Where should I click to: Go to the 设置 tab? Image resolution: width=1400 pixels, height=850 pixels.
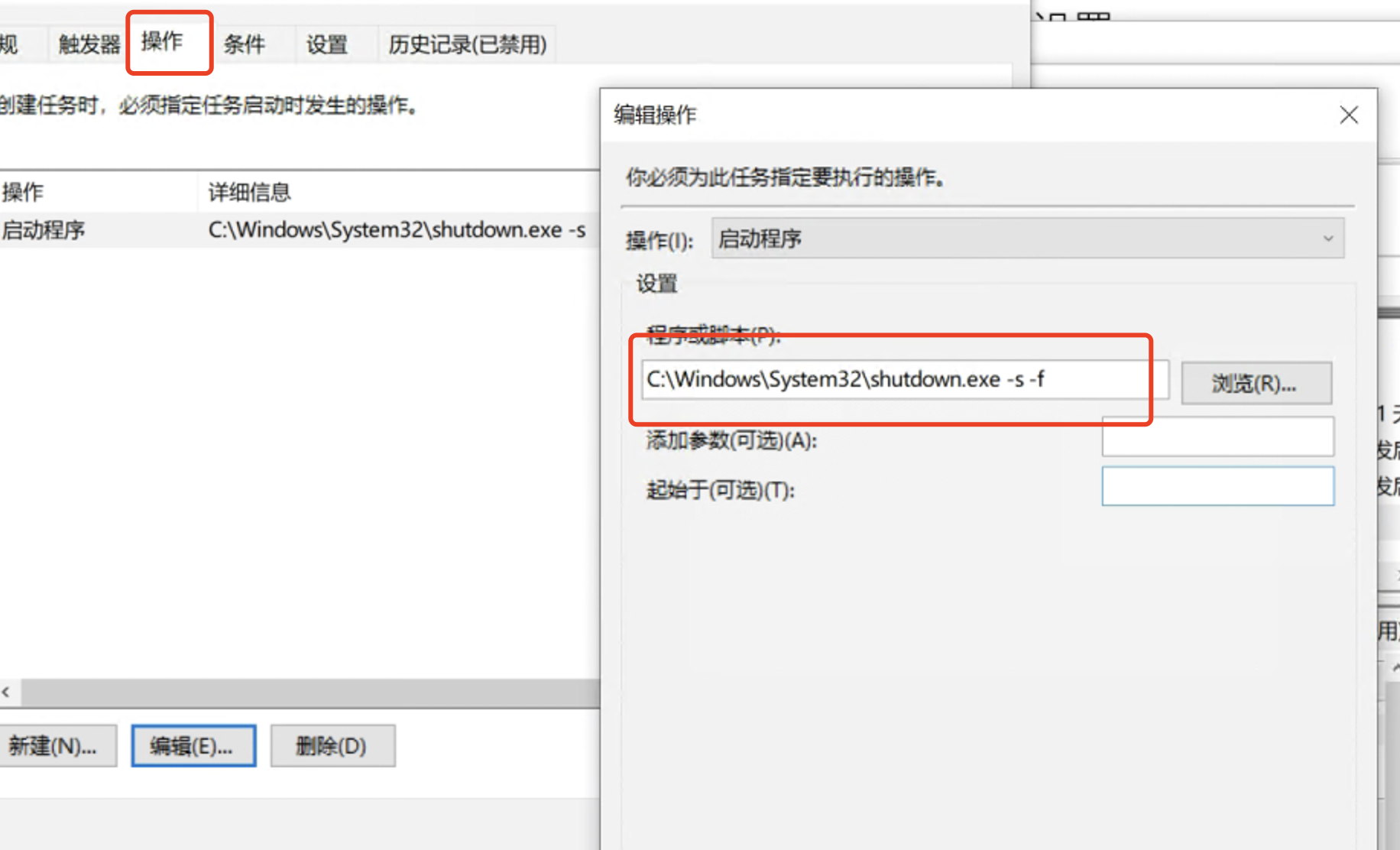tap(327, 44)
